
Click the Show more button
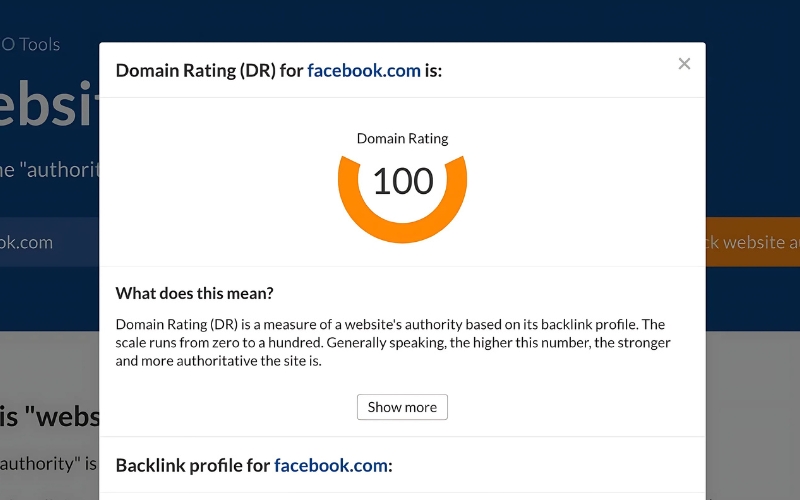(x=402, y=407)
